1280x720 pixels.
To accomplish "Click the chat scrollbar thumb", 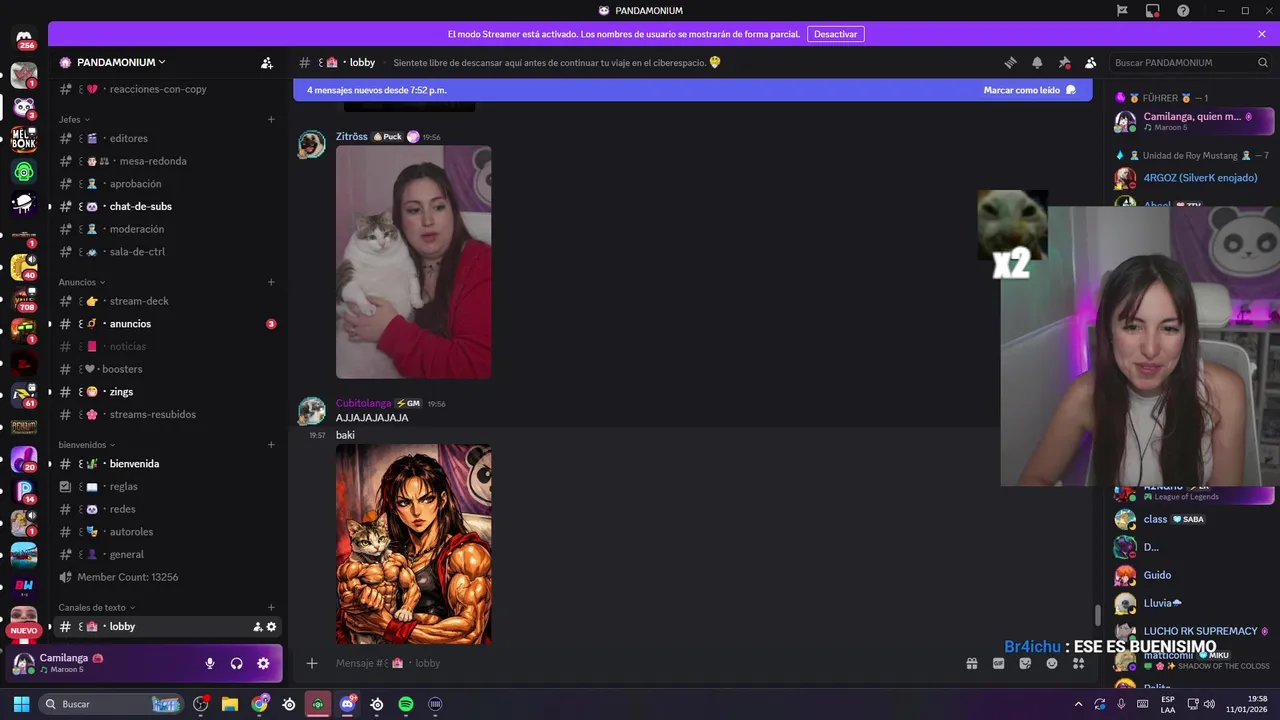I will point(1097,613).
